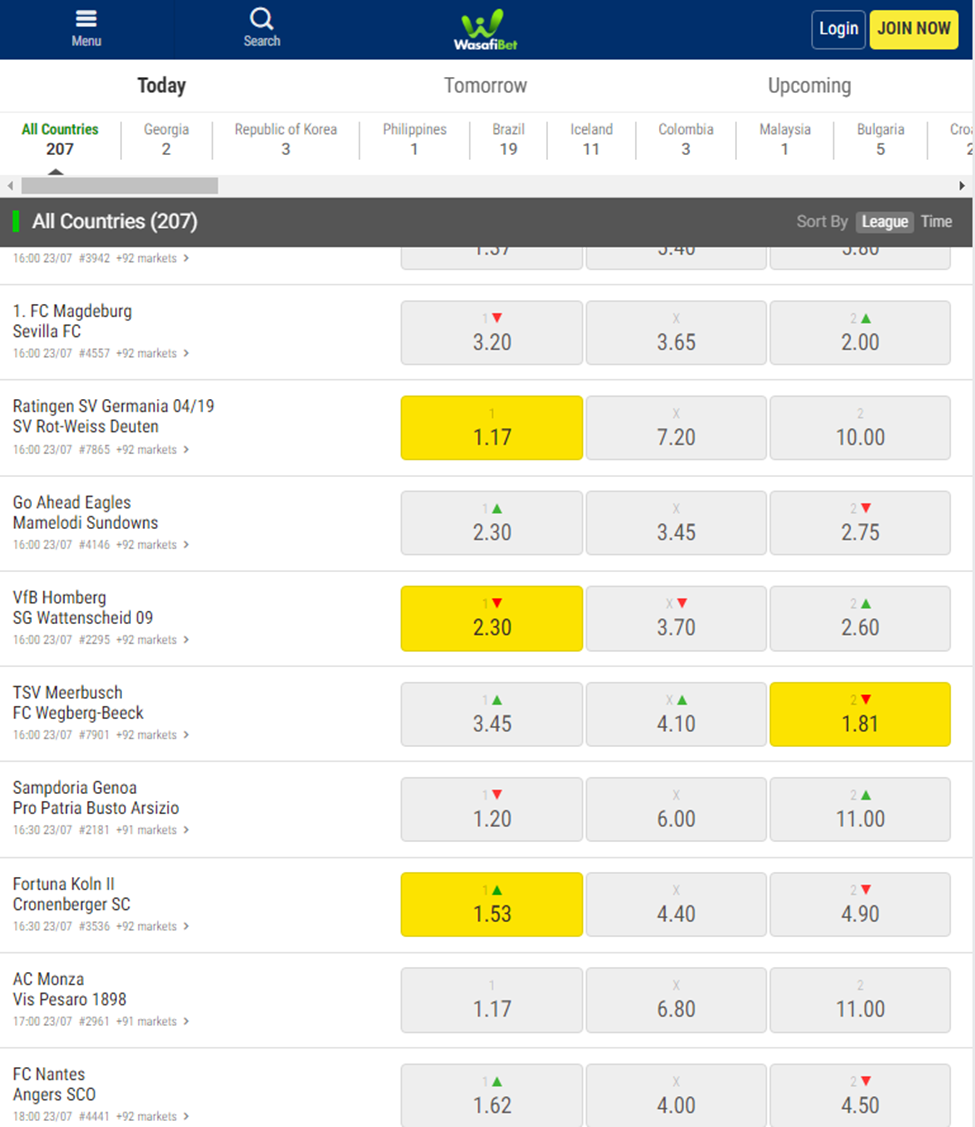The image size is (975, 1127).
Task: Filter matches by Iceland
Action: 591,139
